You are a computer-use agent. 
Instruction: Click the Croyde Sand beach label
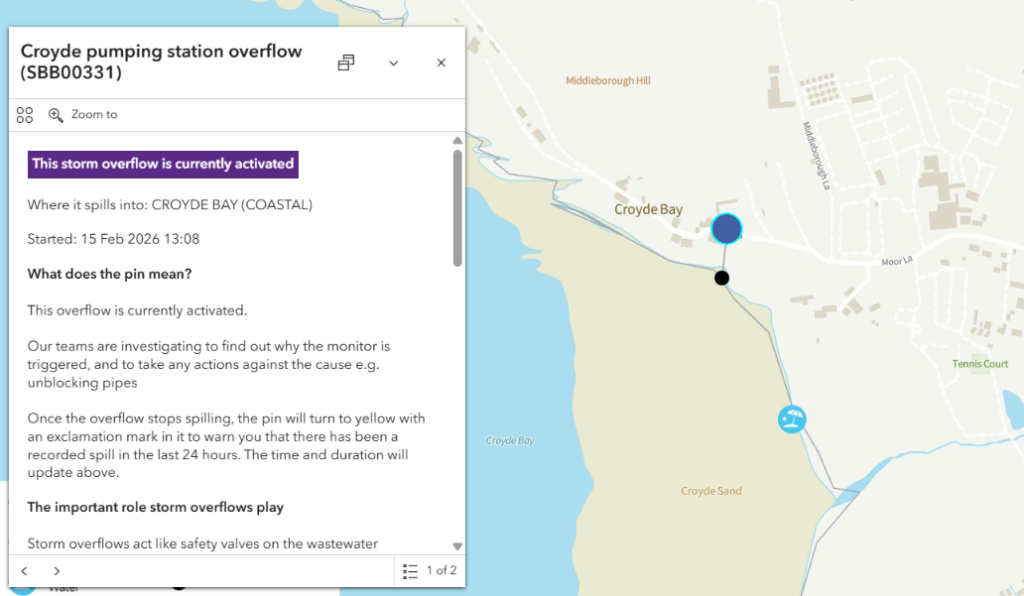pyautogui.click(x=710, y=491)
